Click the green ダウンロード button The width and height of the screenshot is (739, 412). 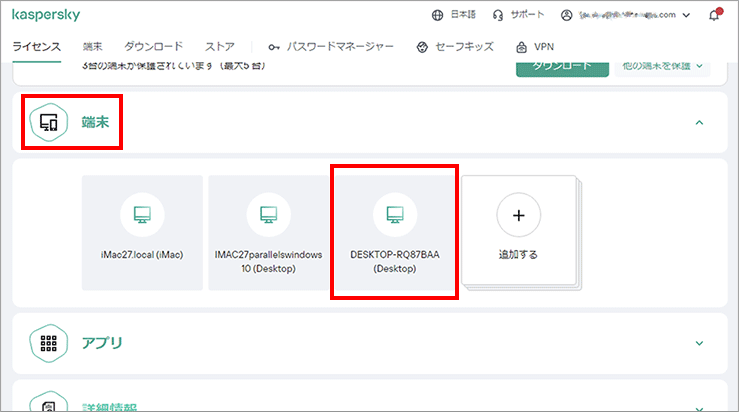tap(562, 68)
